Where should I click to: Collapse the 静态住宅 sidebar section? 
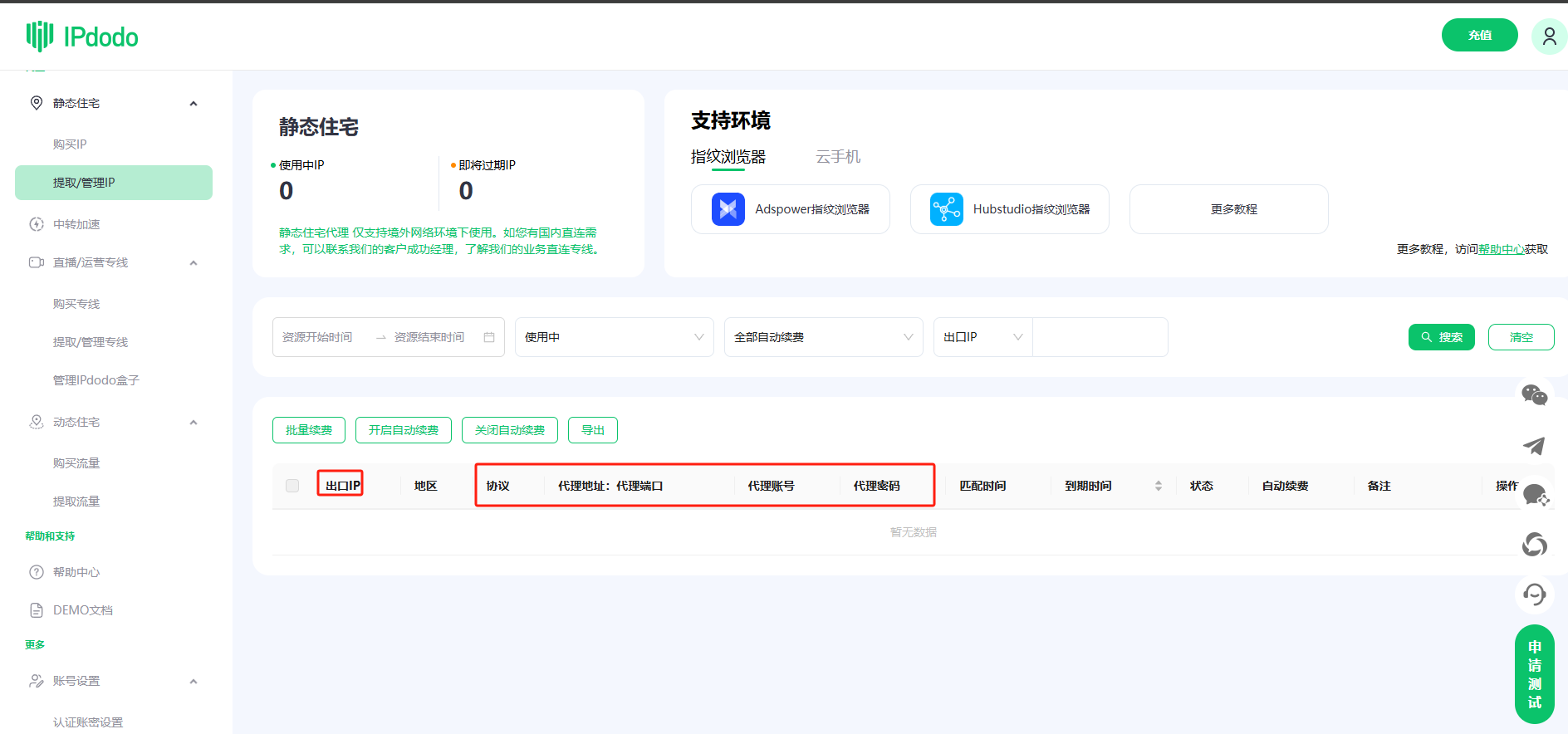pyautogui.click(x=194, y=104)
